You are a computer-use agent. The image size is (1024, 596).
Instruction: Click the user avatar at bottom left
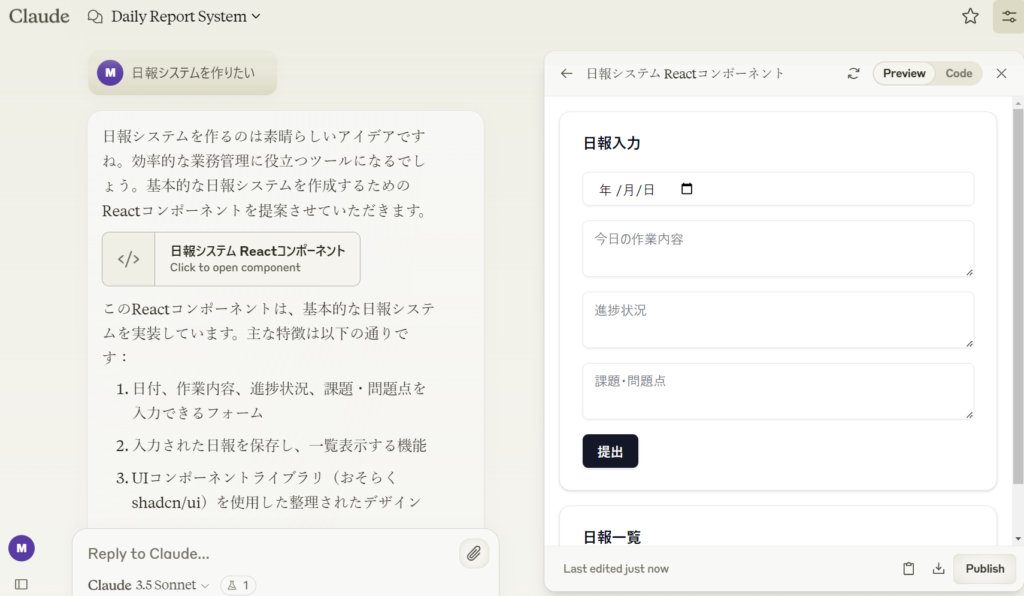click(x=21, y=548)
